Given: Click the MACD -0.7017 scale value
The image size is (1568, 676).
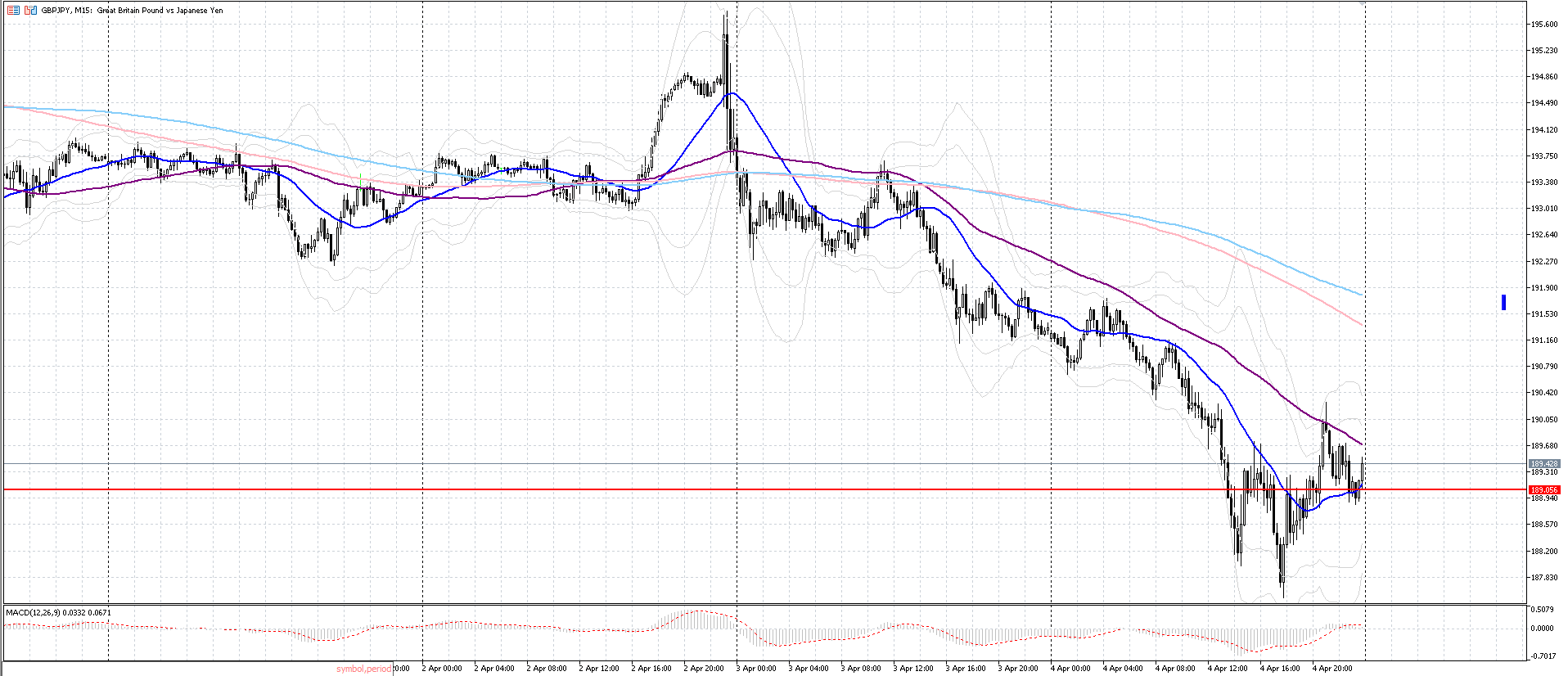Looking at the screenshot, I should pos(1542,656).
